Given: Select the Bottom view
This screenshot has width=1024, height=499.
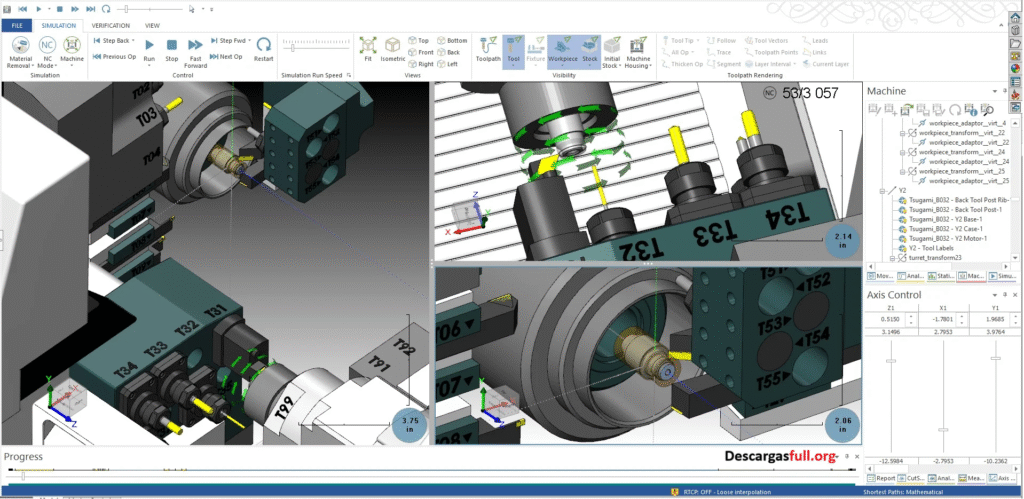Looking at the screenshot, I should coord(453,40).
